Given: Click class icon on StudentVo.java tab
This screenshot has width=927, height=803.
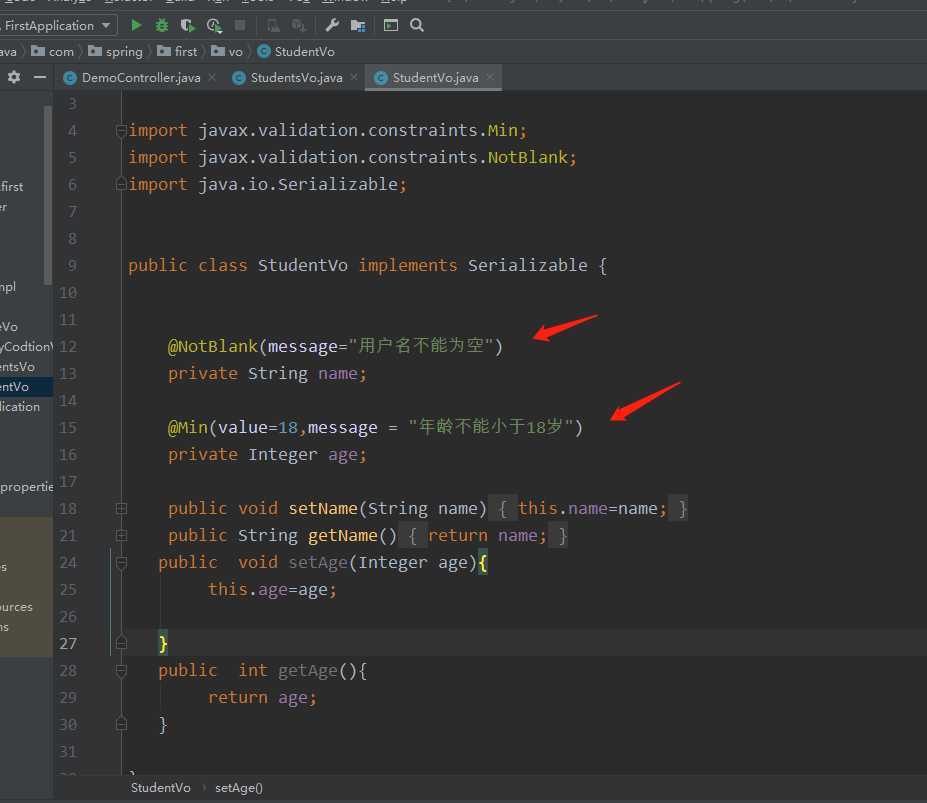Looking at the screenshot, I should point(381,77).
